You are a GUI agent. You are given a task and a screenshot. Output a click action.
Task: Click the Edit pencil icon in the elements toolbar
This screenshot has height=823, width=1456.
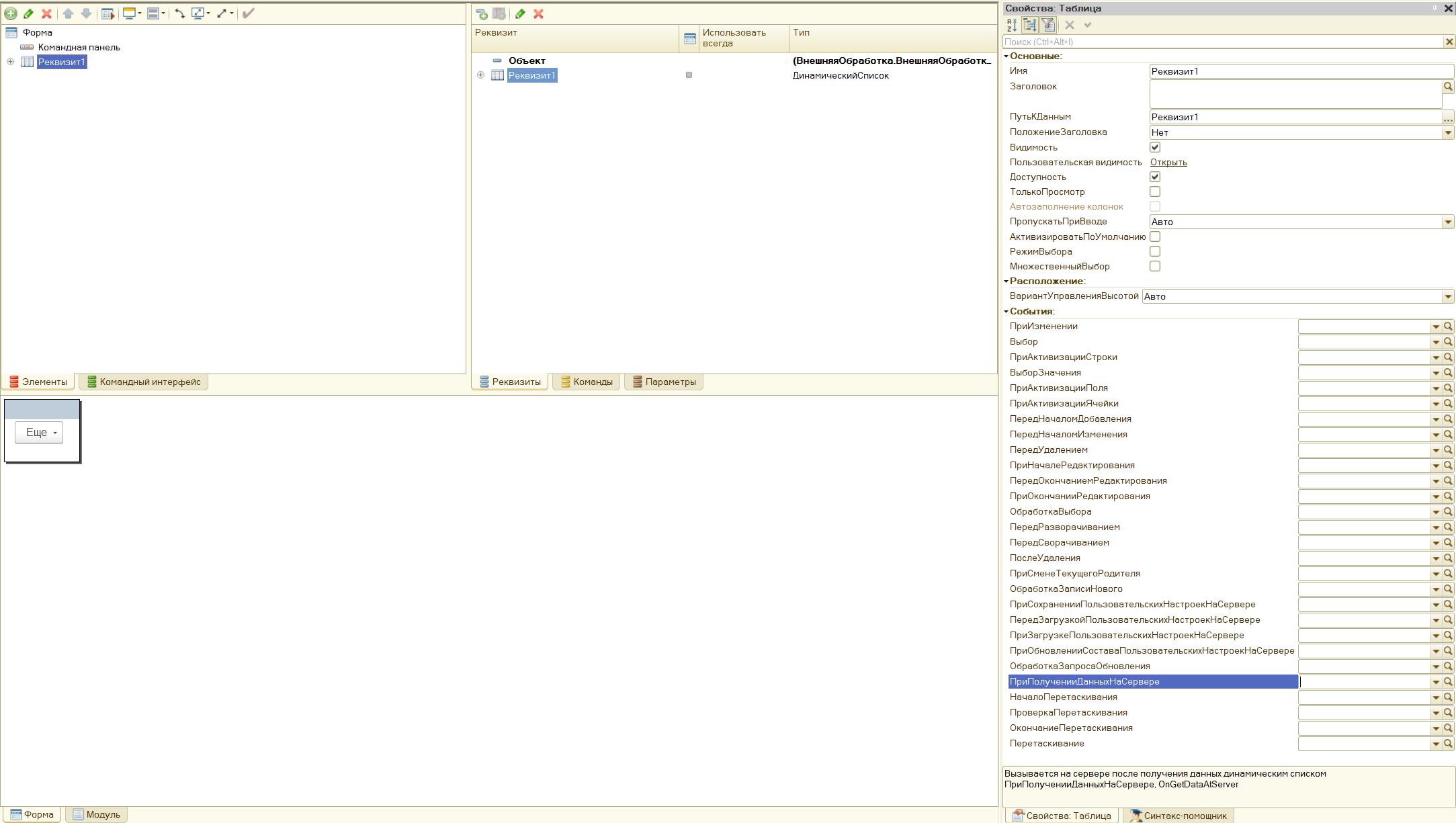click(28, 13)
